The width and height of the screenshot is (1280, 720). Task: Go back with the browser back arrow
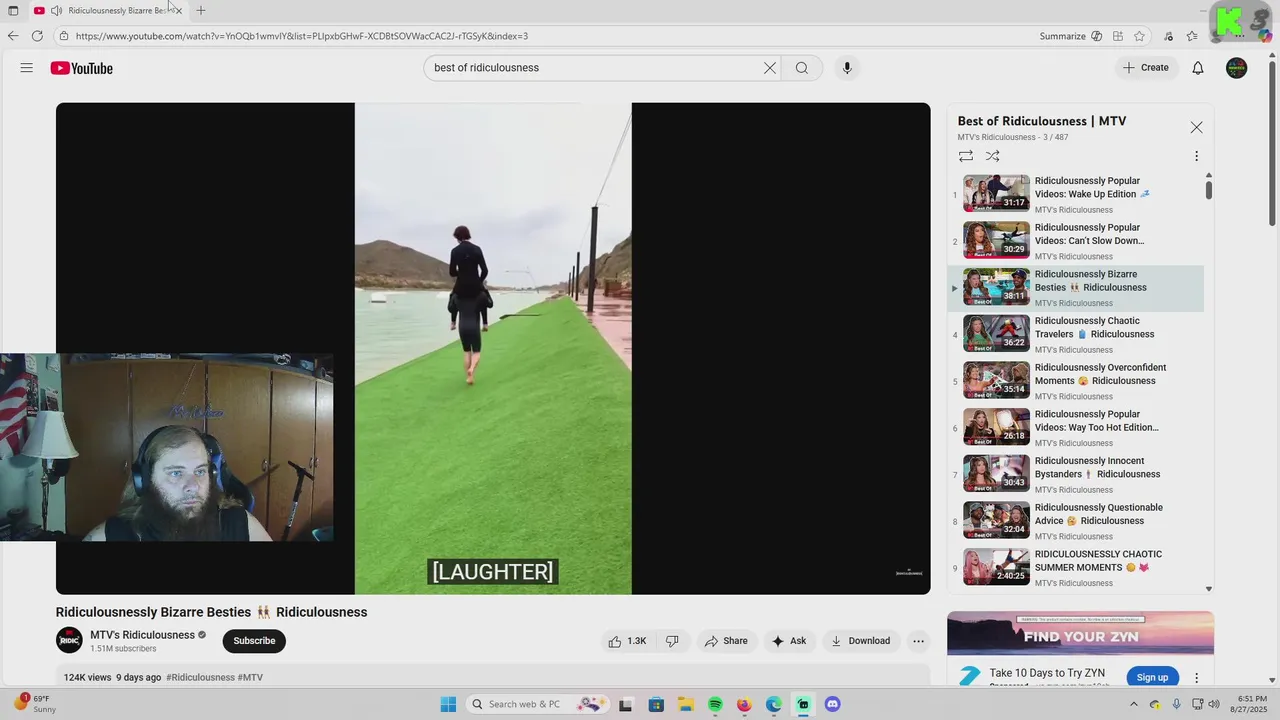[x=13, y=36]
